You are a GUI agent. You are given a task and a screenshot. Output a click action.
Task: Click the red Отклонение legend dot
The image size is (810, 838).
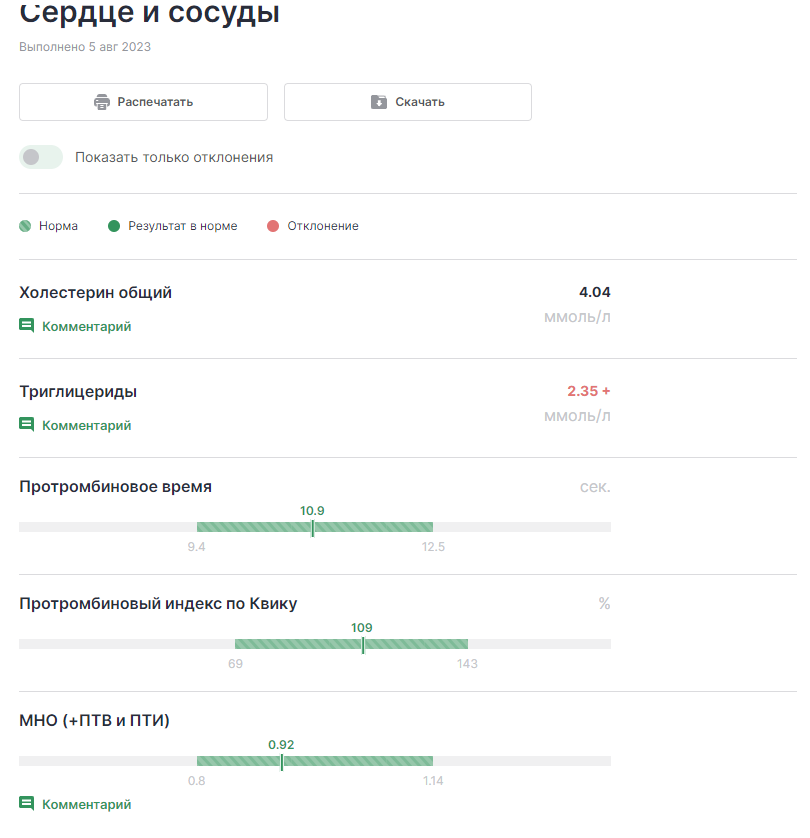273,226
